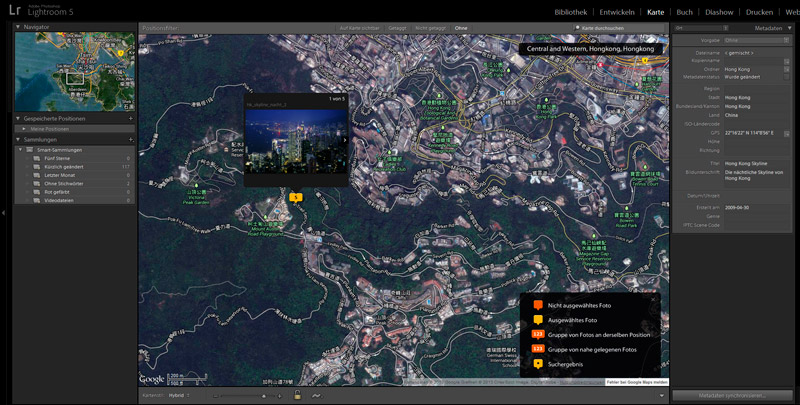The height and width of the screenshot is (405, 800).
Task: Open the Entwickeln module
Action: (619, 12)
